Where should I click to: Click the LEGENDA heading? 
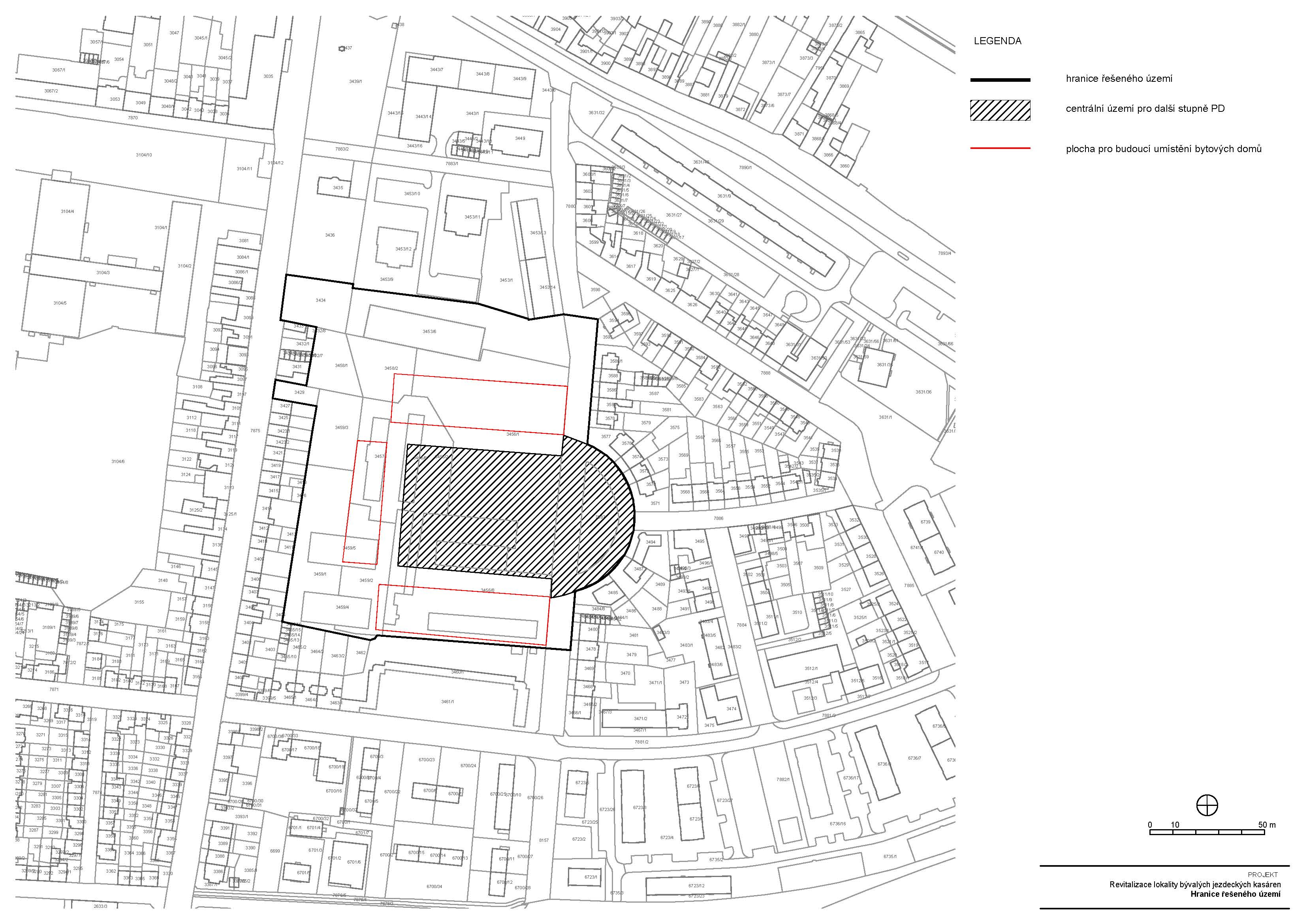click(x=997, y=41)
